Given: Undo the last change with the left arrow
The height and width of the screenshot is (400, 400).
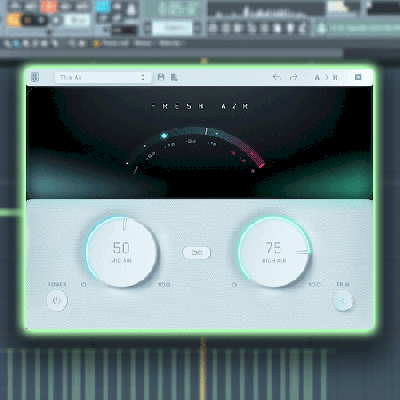Looking at the screenshot, I should click(x=276, y=77).
